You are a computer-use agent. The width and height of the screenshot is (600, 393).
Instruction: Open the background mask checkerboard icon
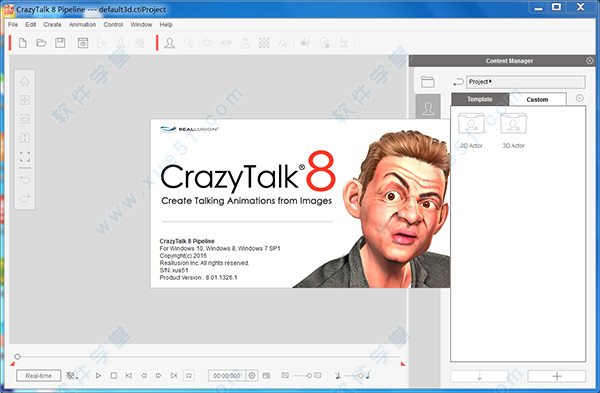coord(264,43)
